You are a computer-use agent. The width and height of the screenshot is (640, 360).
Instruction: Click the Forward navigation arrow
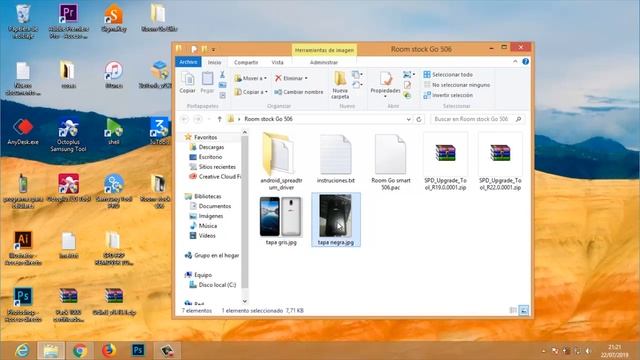click(198, 119)
